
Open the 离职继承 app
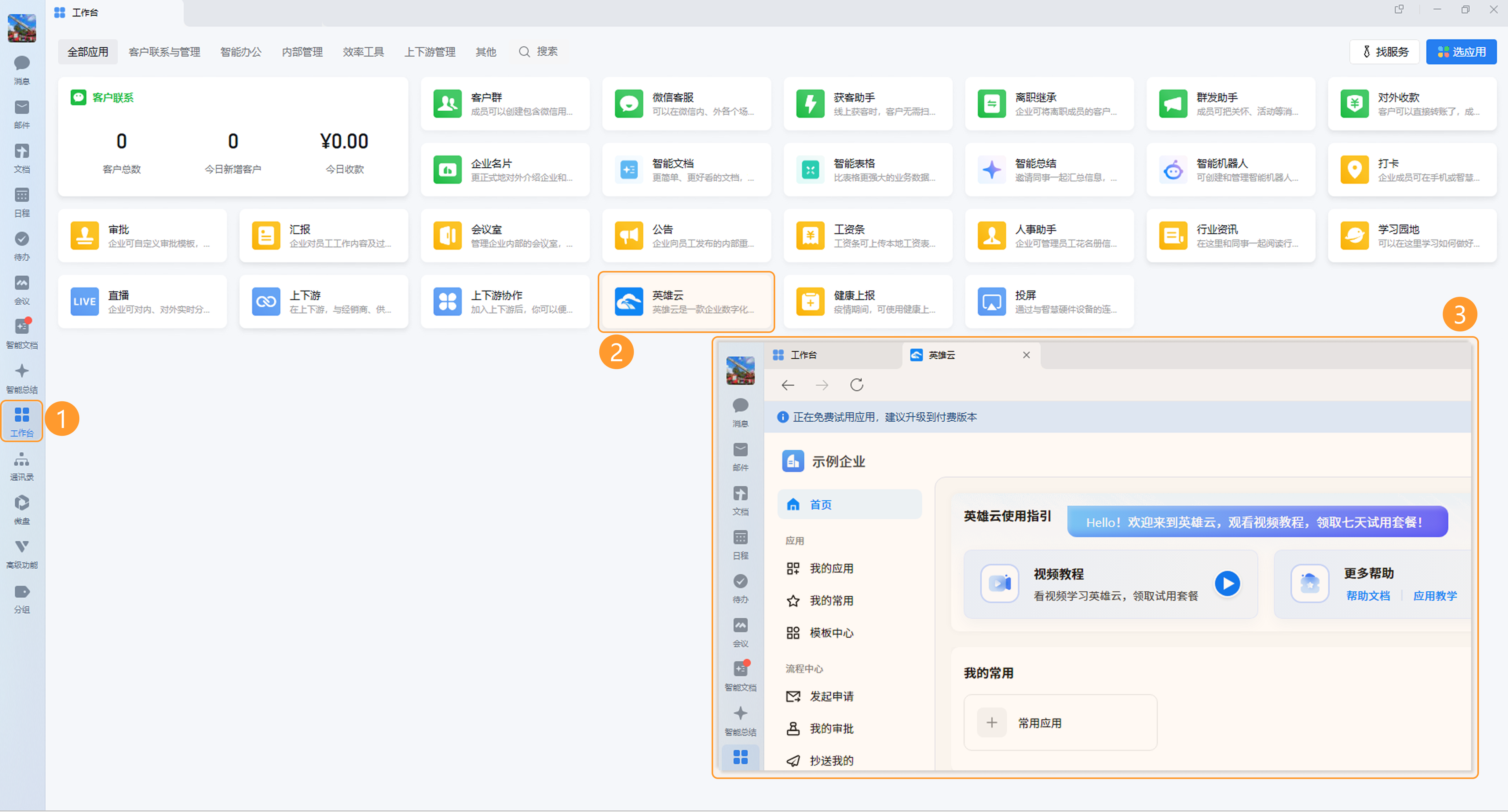[1049, 104]
